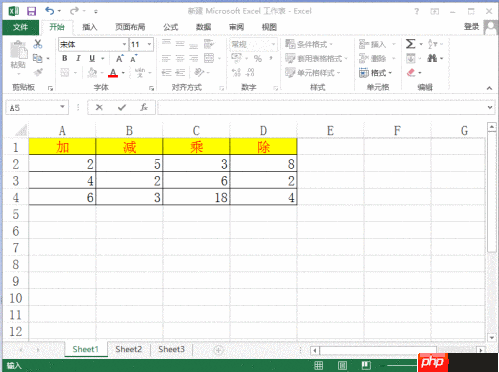This screenshot has width=499, height=372.
Task: Save the workbook with the floppy disk icon
Action: [x=31, y=11]
